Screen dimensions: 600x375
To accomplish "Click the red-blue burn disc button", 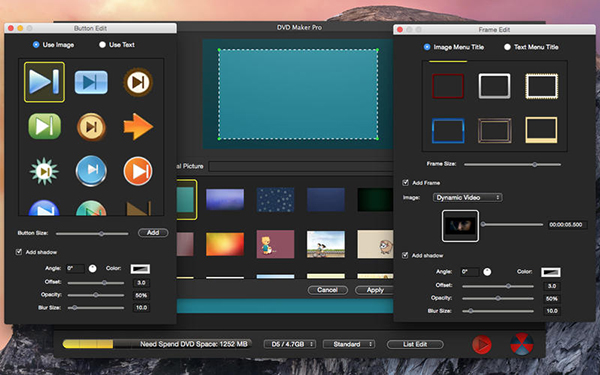I will pyautogui.click(x=522, y=344).
